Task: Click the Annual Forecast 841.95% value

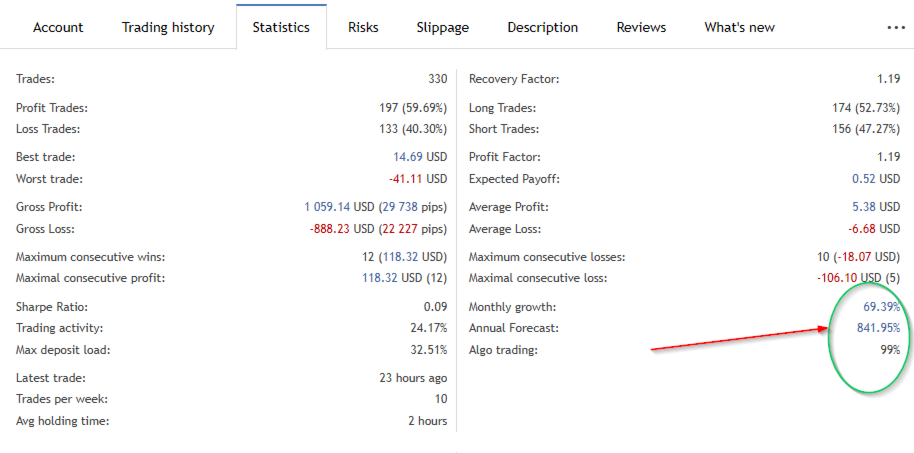Action: 876,328
